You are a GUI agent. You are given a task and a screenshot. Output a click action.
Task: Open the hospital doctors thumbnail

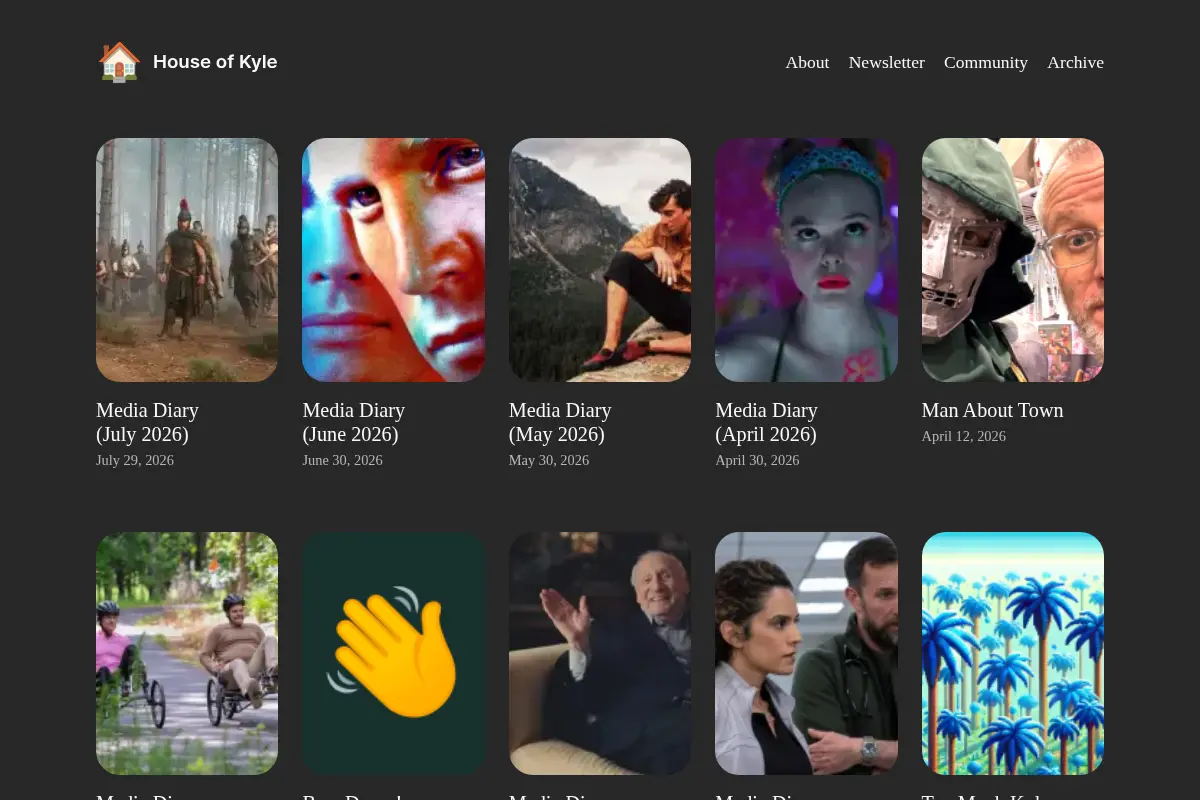[x=806, y=653]
